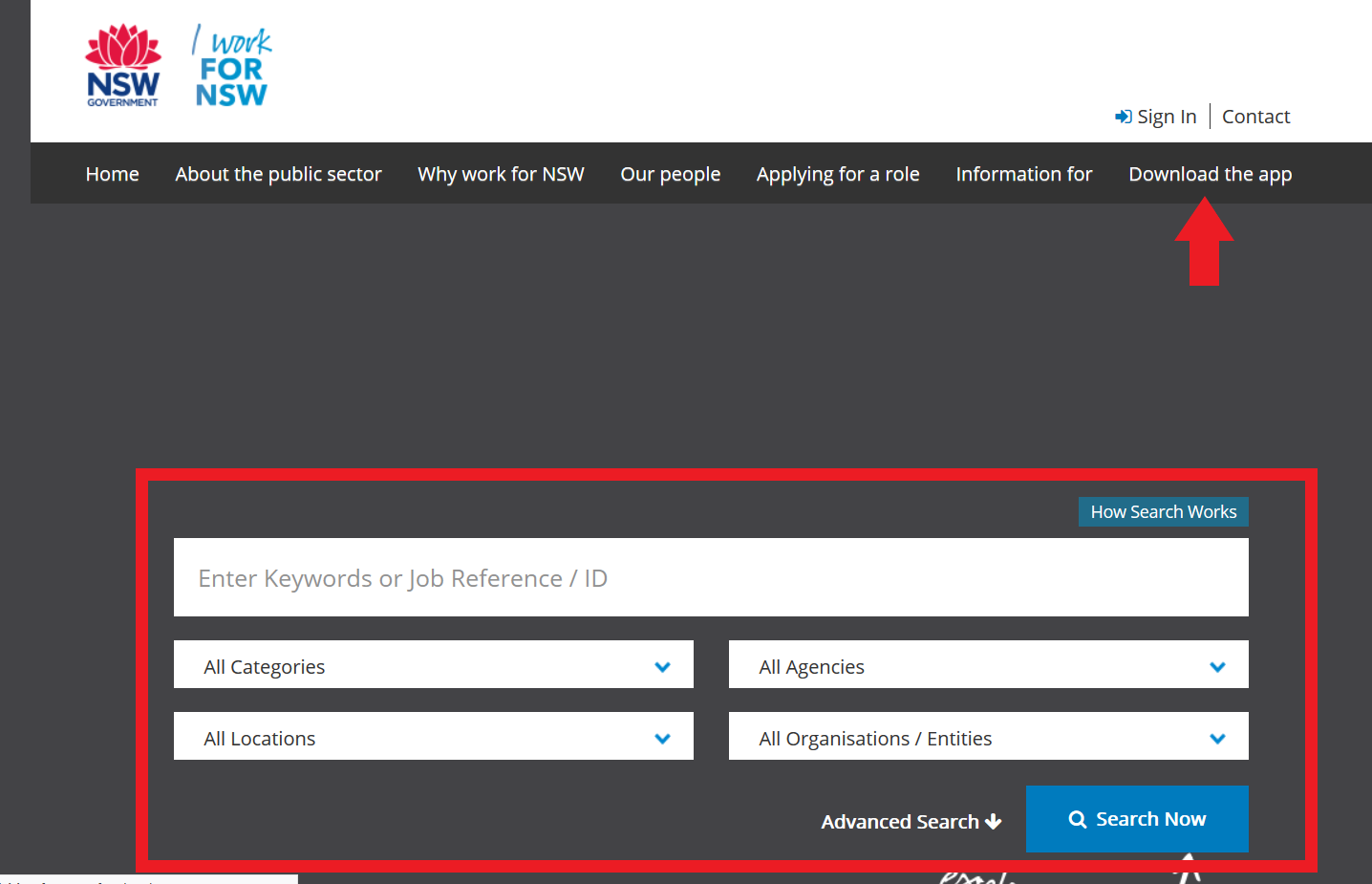Click the 'I work FOR NSW' logo
Viewport: 1372px width, 884px height.
pos(230,64)
